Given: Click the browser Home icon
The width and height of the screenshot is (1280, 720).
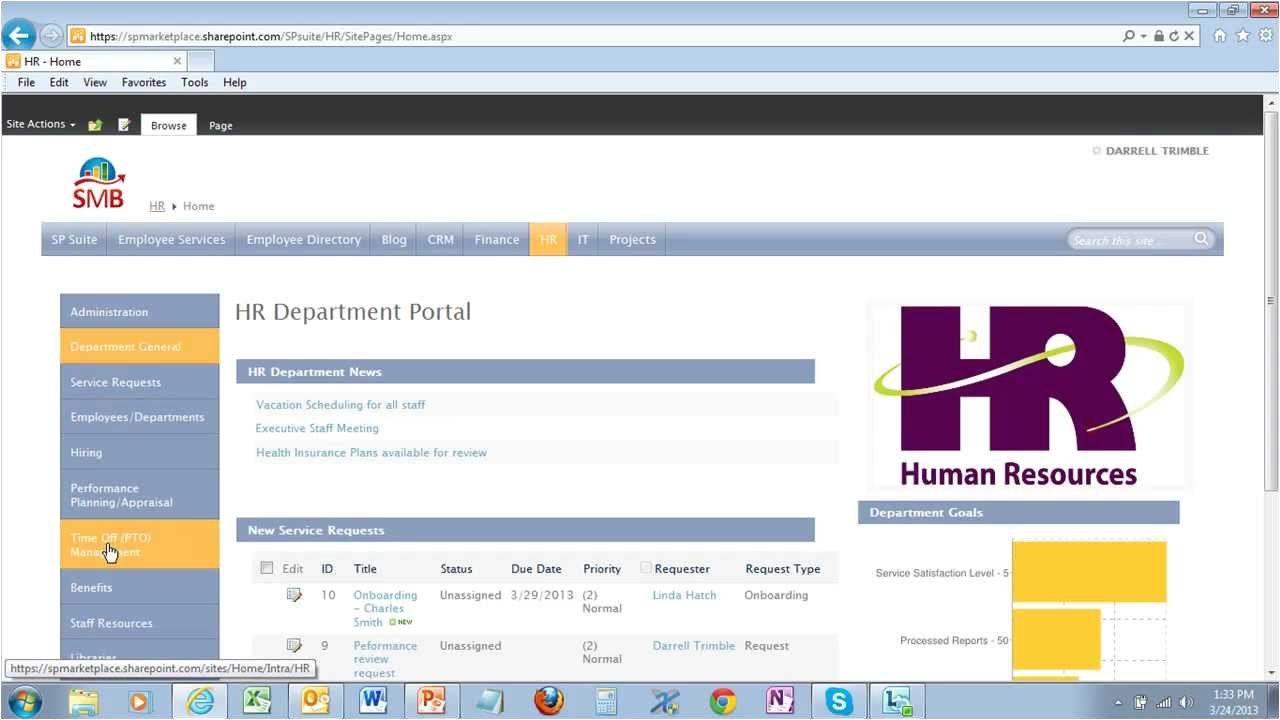Looking at the screenshot, I should click(x=1219, y=36).
